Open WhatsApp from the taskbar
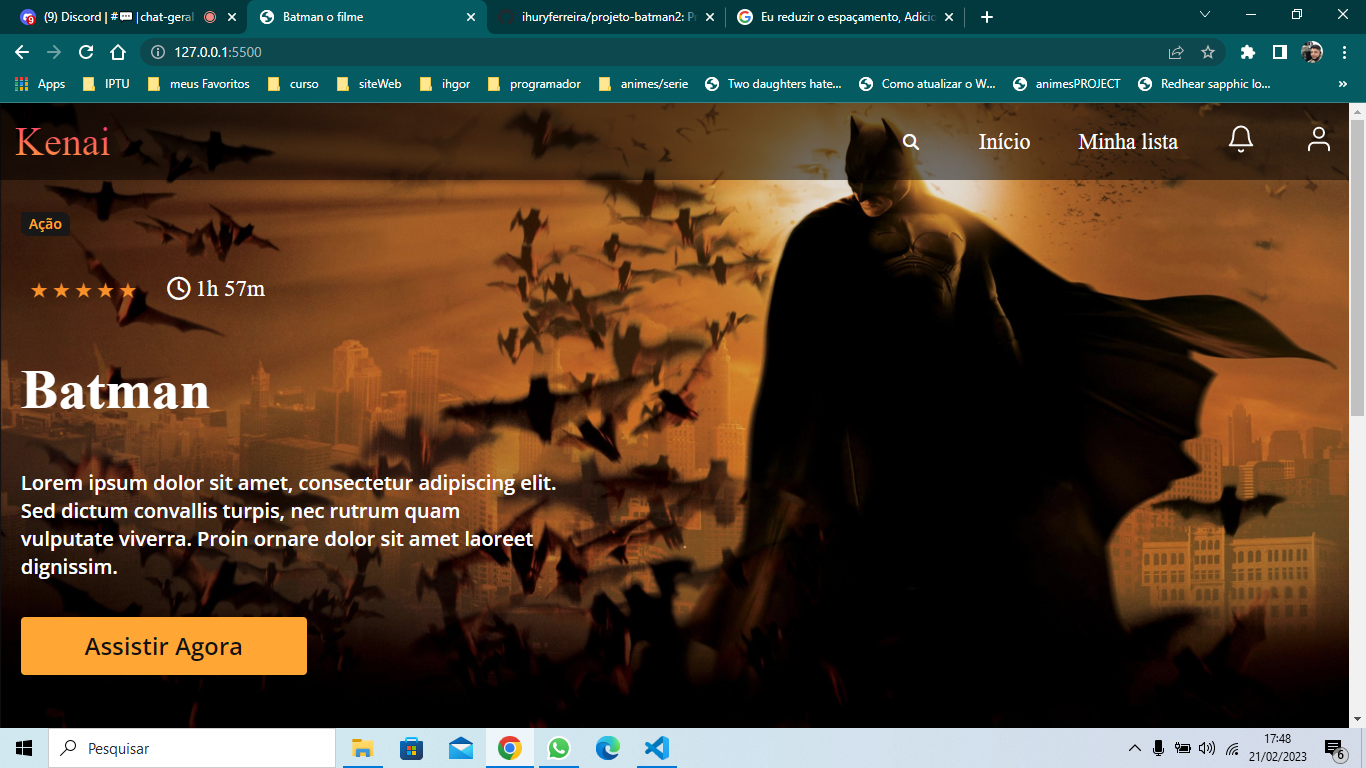Viewport: 1366px width, 768px height. 559,747
